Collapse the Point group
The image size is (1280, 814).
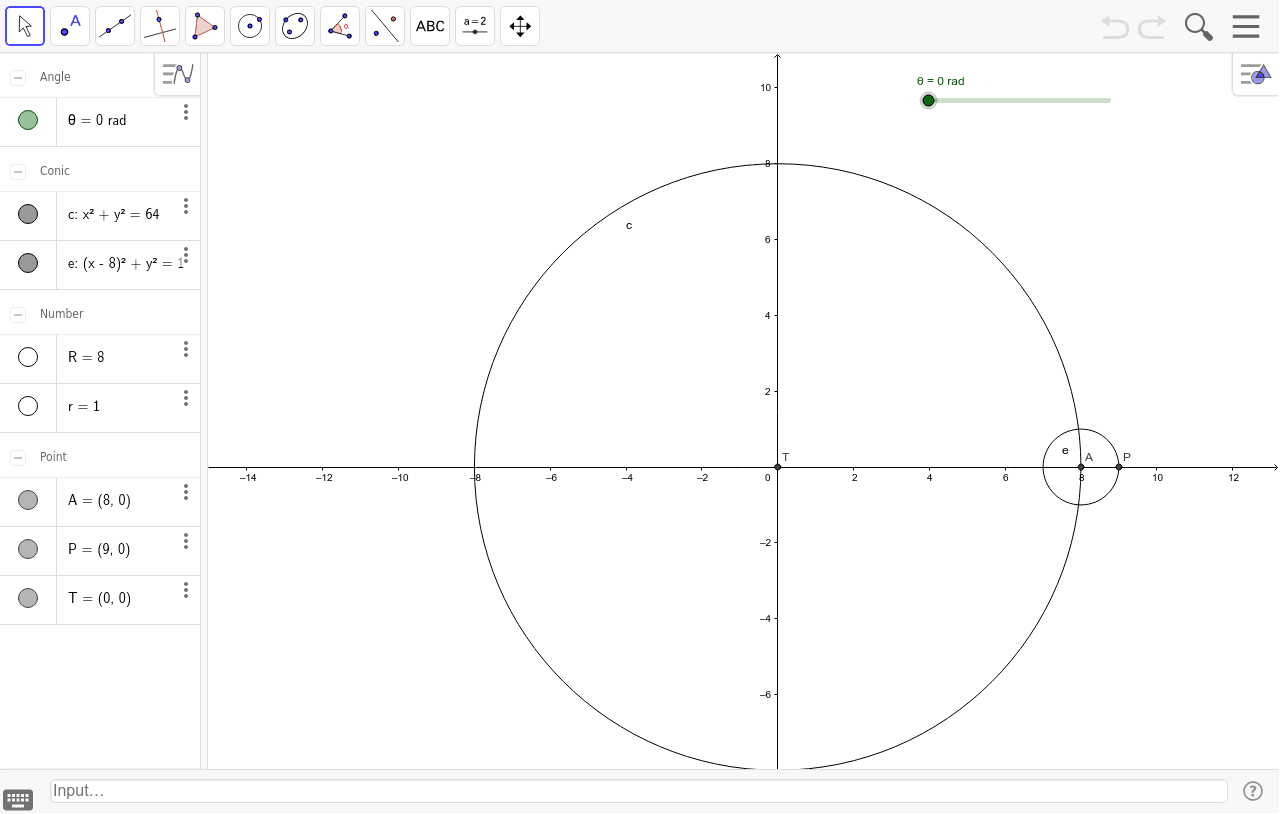click(x=18, y=457)
